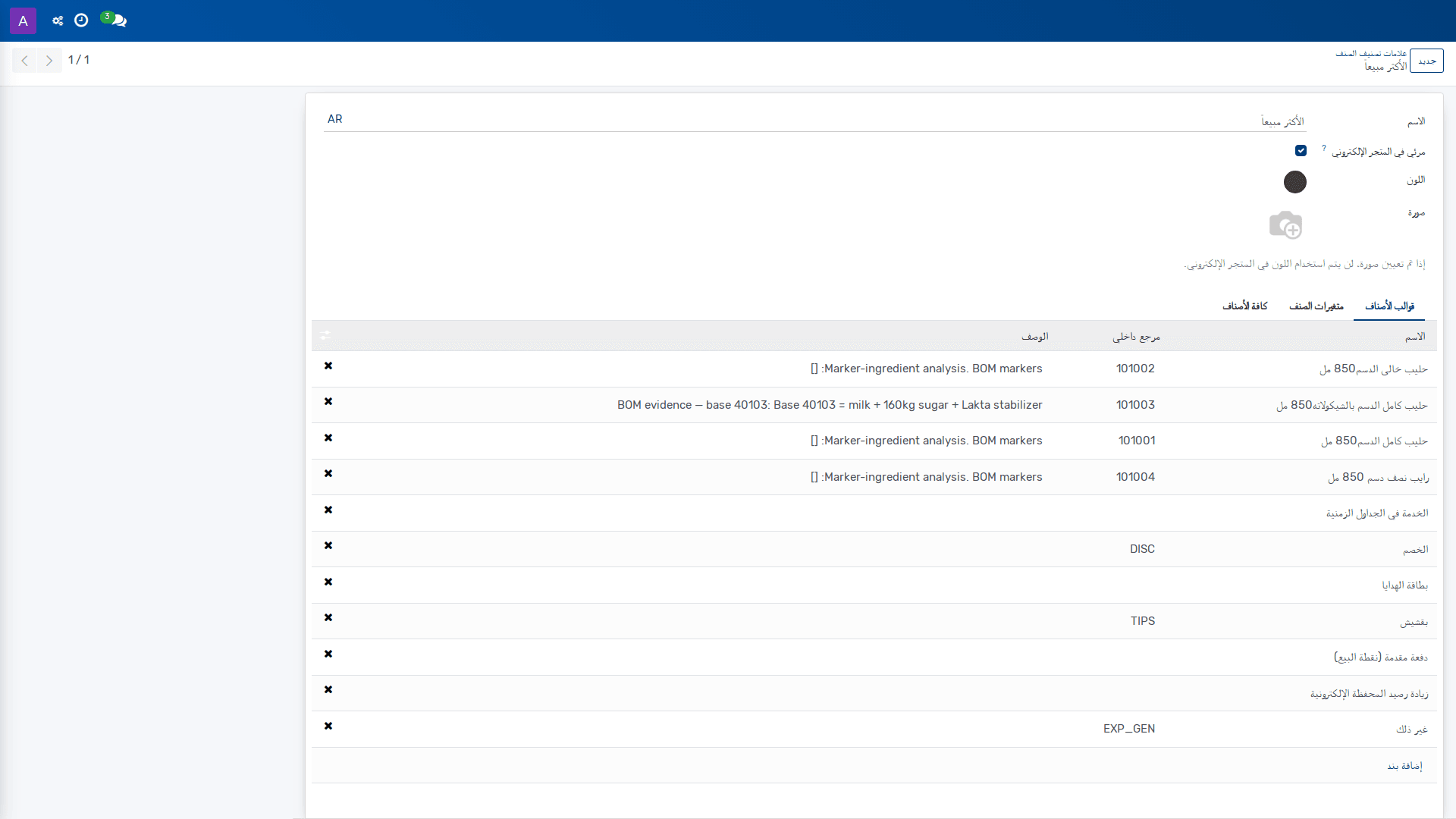Screen dimensions: 1456x819
Task: Click the جديد new button
Action: (1427, 61)
